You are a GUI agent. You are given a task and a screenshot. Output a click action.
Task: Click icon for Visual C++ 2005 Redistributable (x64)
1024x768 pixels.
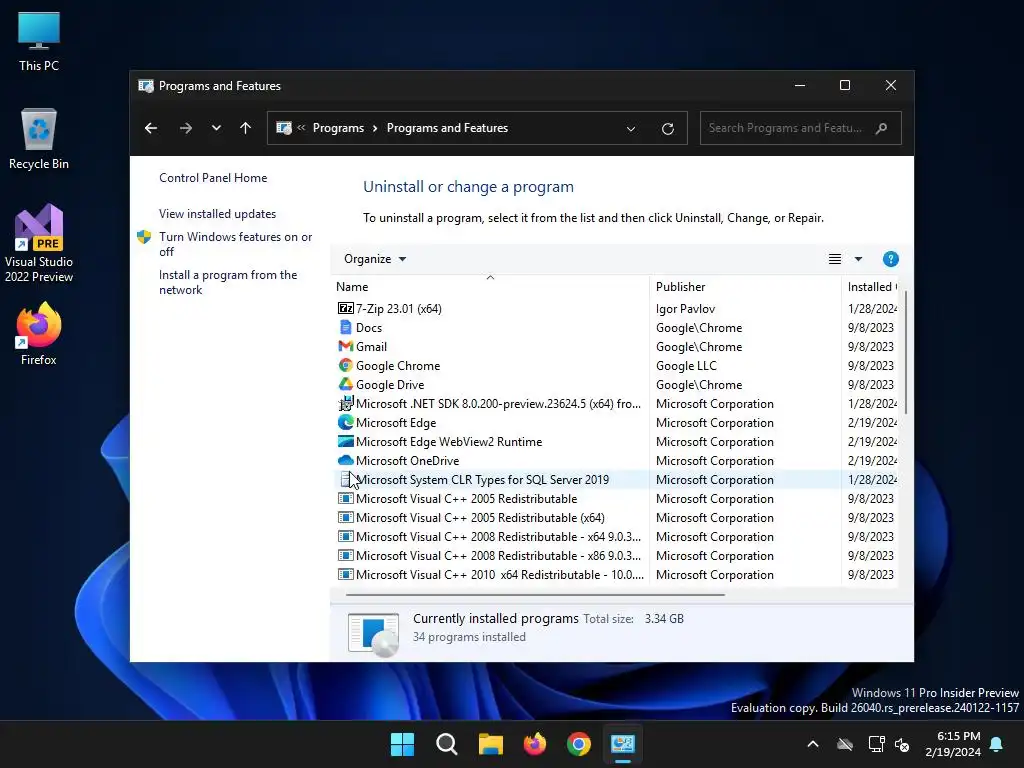click(x=345, y=517)
